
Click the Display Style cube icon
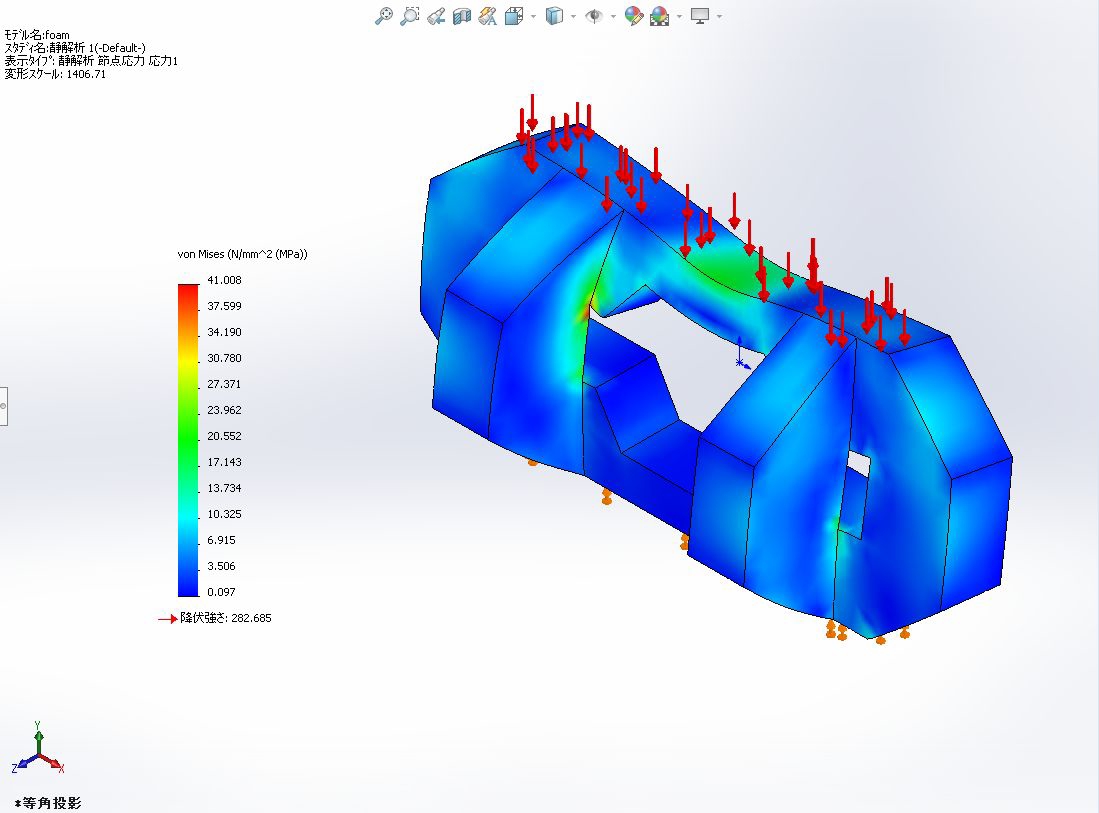[x=554, y=16]
